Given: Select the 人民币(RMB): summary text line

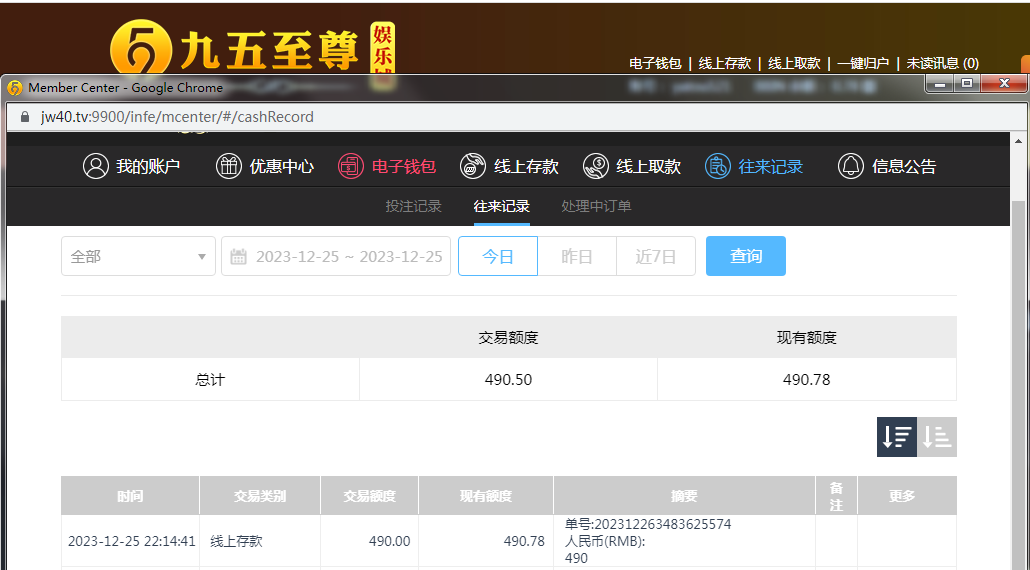Looking at the screenshot, I should coord(605,542).
